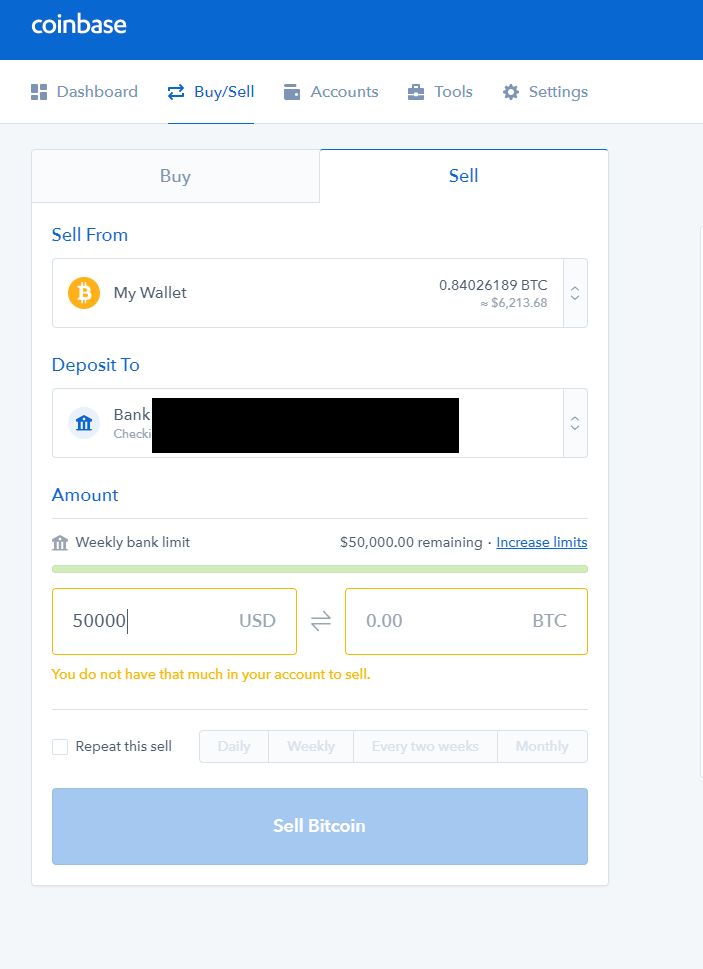
Task: Switch to the Buy tab
Action: point(175,175)
